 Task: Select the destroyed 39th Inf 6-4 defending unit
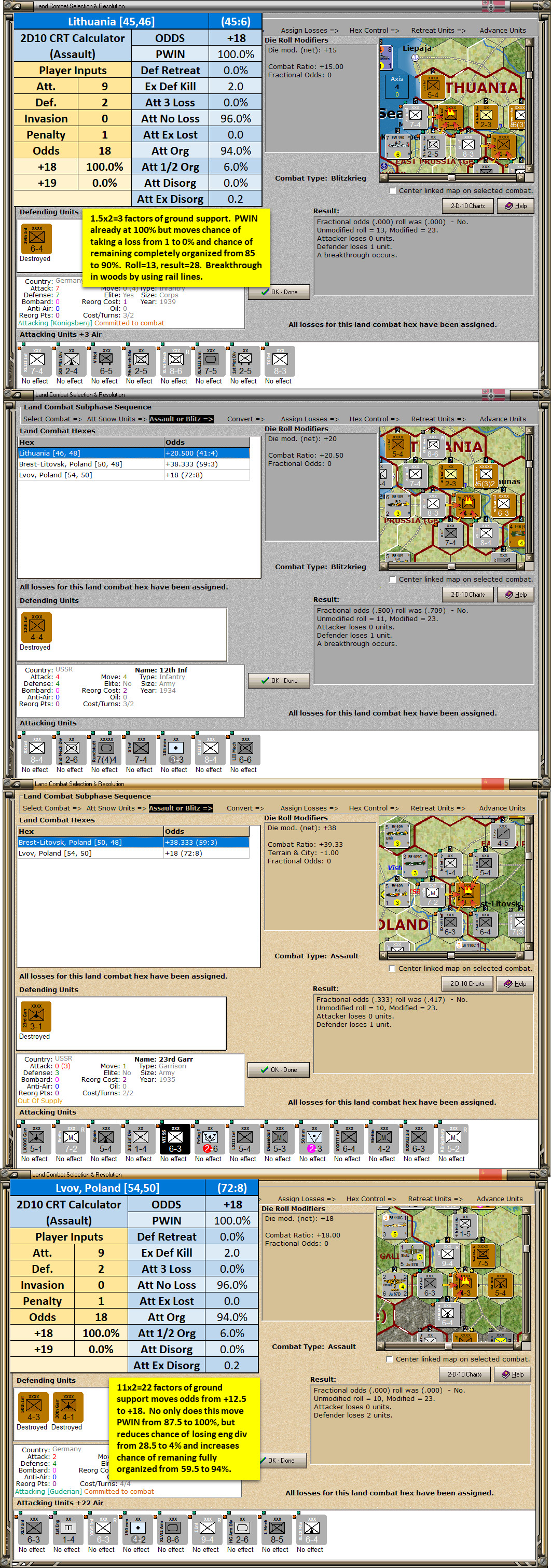click(36, 239)
